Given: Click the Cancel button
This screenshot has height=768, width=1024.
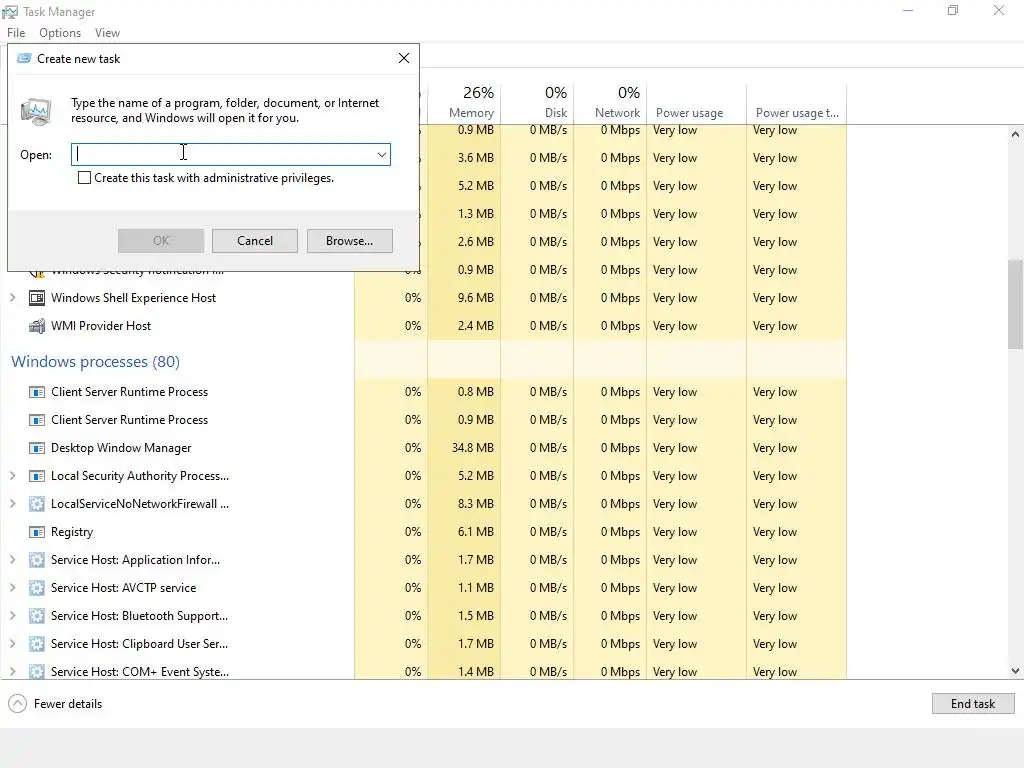Looking at the screenshot, I should (x=255, y=241).
